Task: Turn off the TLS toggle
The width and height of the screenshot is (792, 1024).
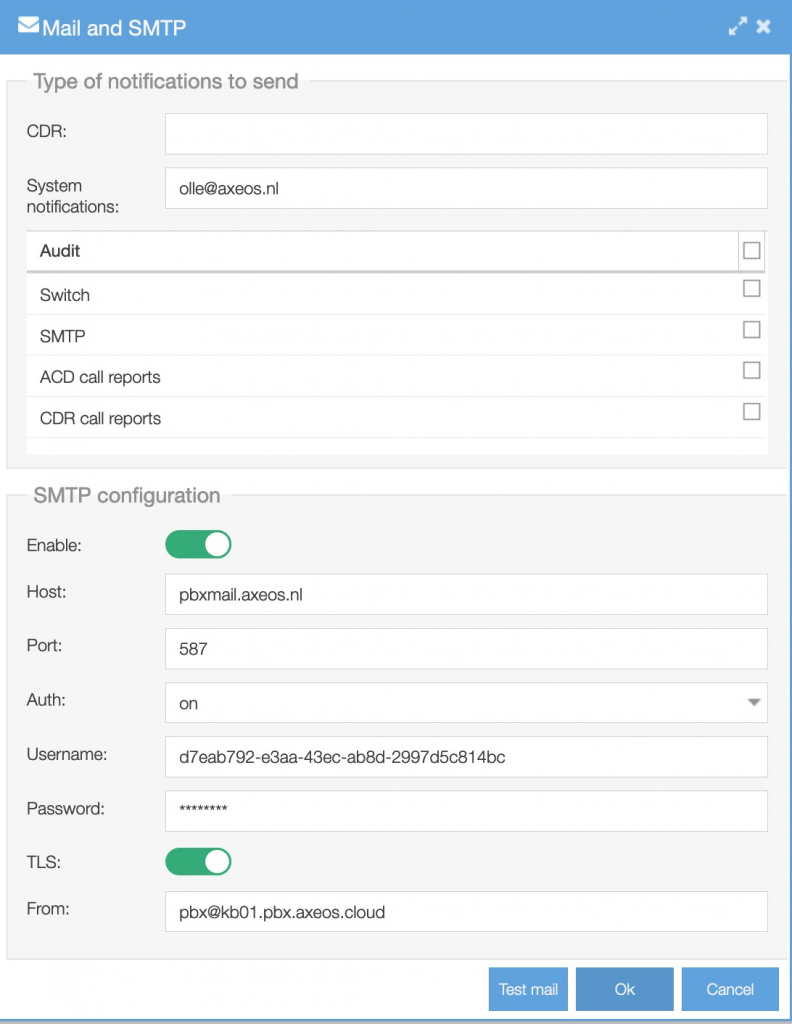Action: 198,861
